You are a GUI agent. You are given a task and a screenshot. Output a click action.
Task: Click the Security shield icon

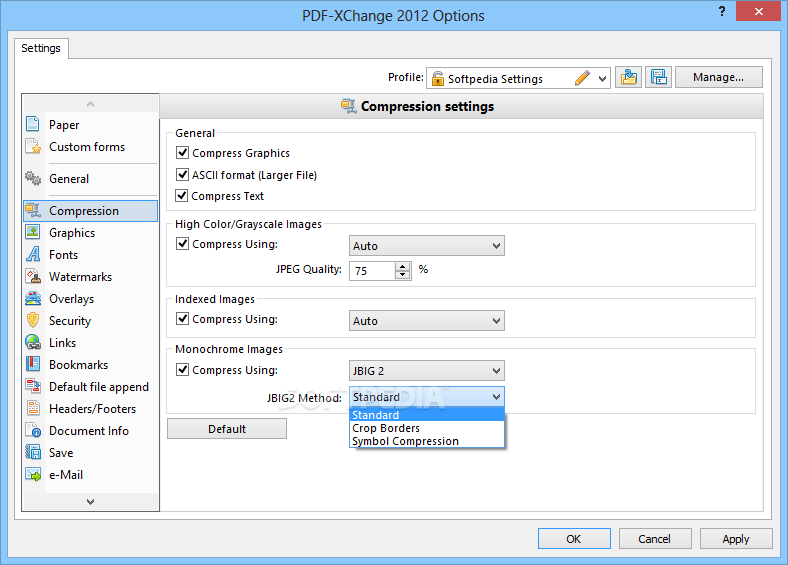coord(33,320)
